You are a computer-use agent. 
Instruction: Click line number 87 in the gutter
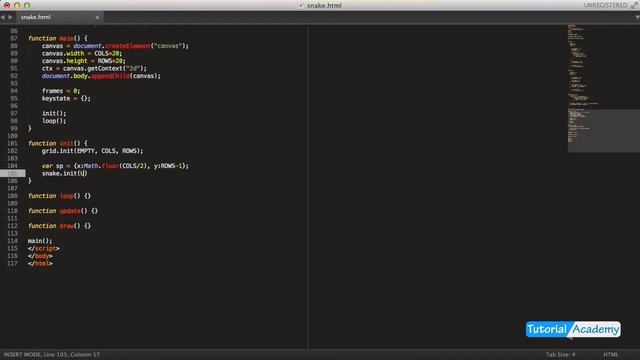tap(14, 38)
